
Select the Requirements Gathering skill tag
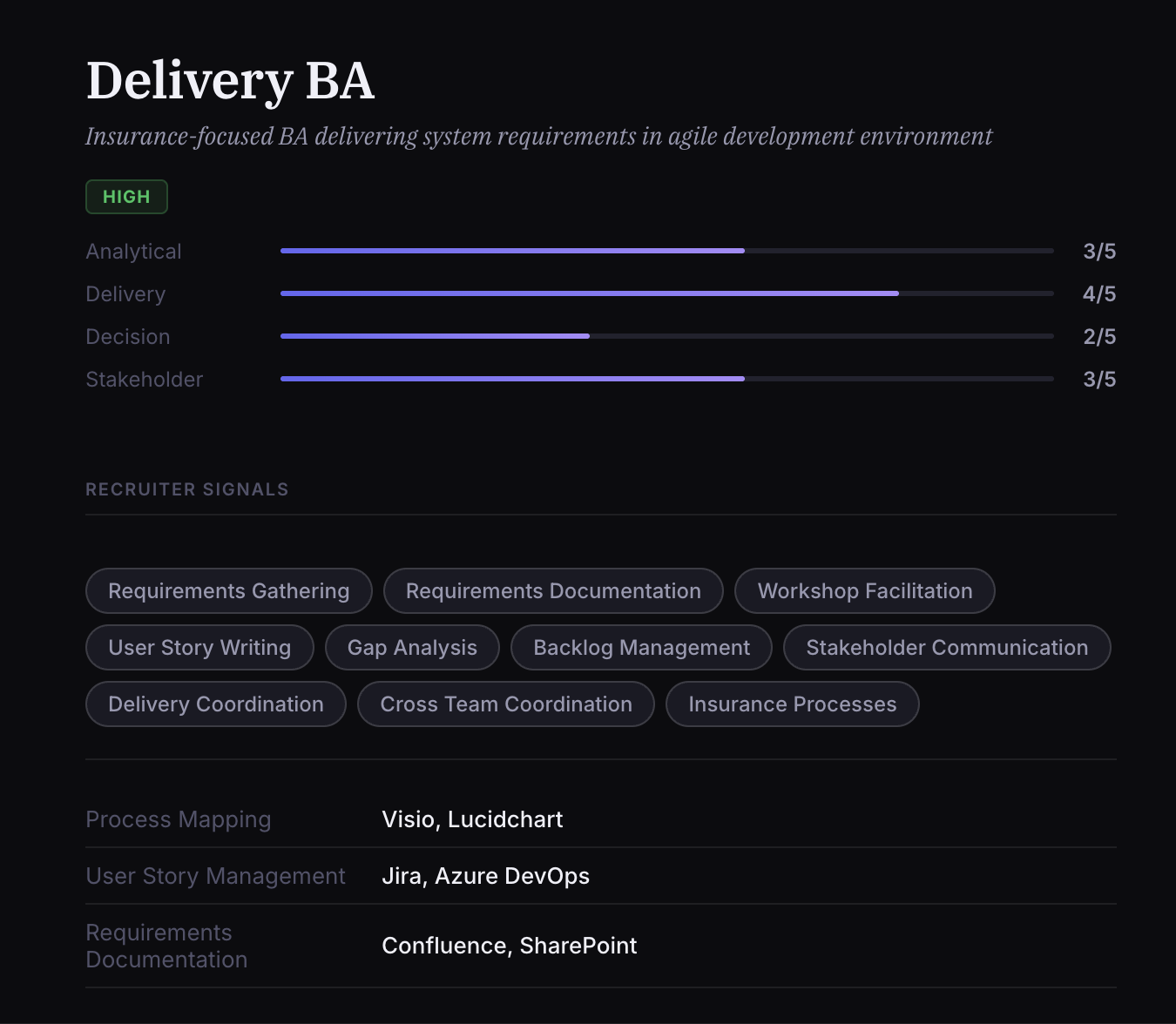coord(228,590)
